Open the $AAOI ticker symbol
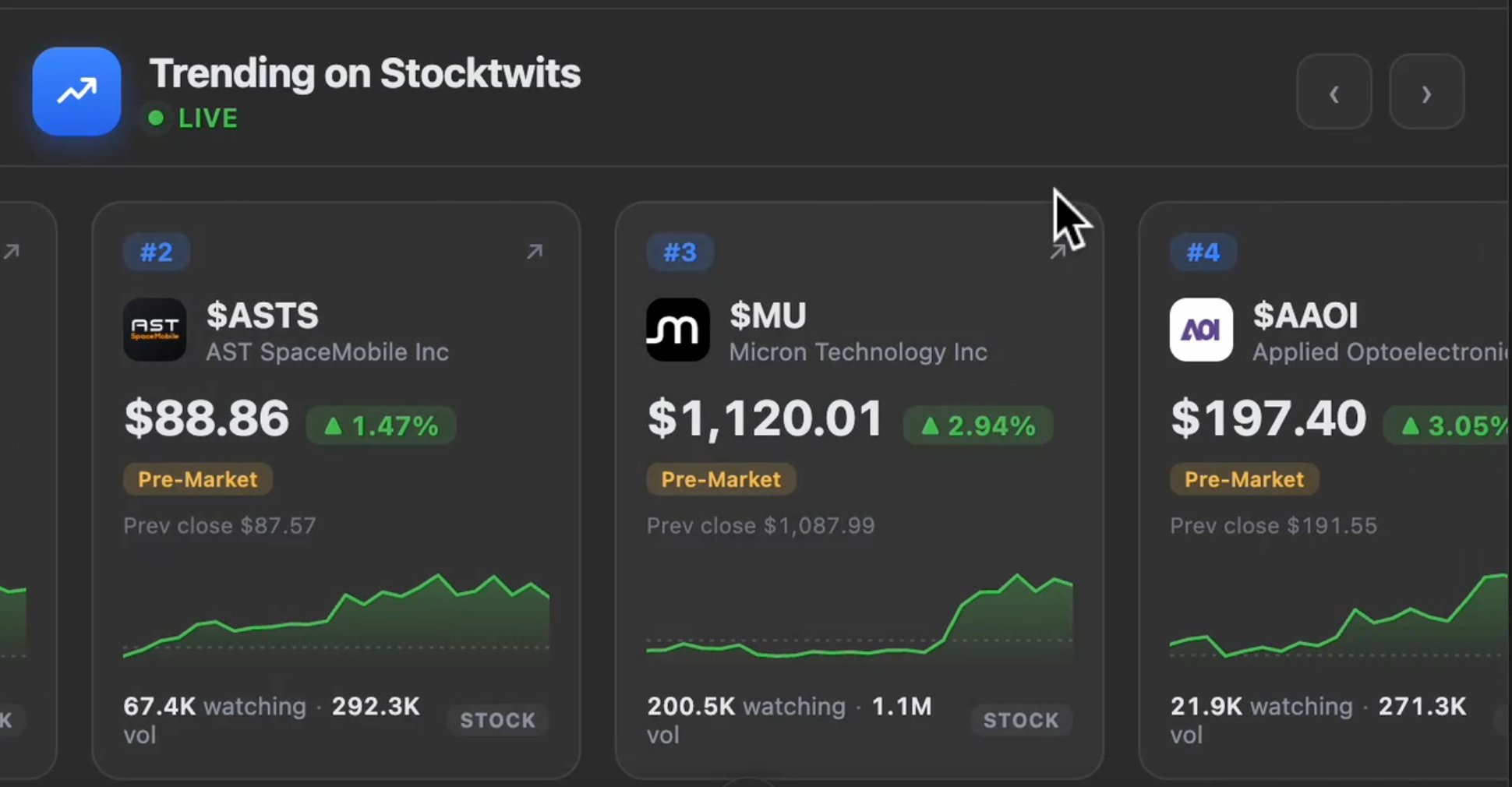The height and width of the screenshot is (787, 1512). pos(1305,316)
